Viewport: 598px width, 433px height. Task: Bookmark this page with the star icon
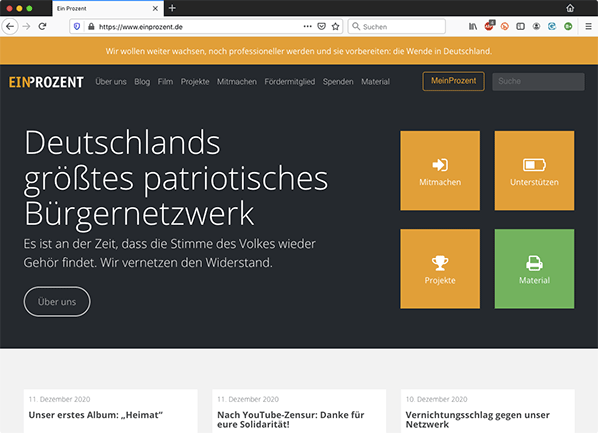click(x=335, y=26)
